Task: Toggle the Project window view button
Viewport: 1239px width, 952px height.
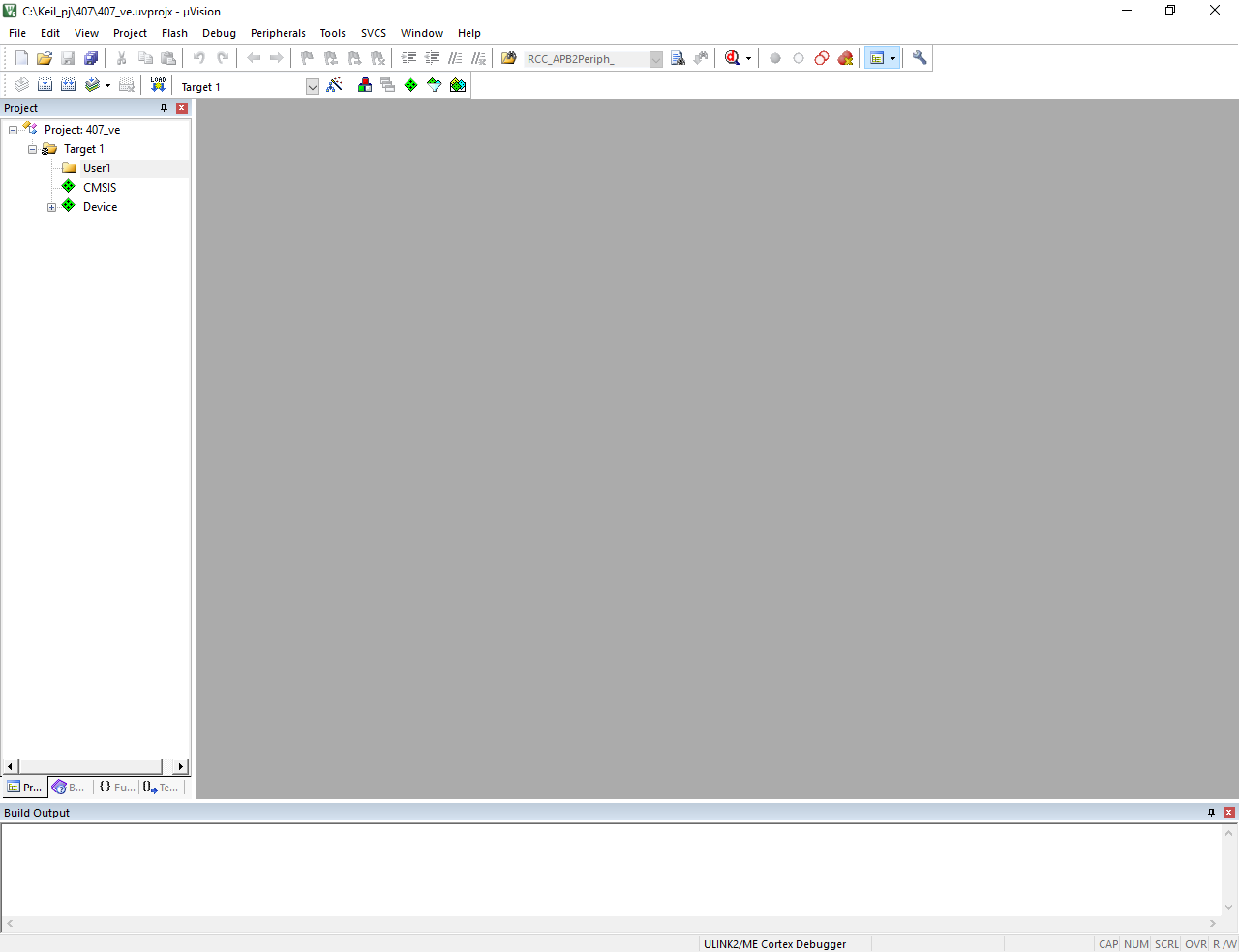Action: point(877,58)
